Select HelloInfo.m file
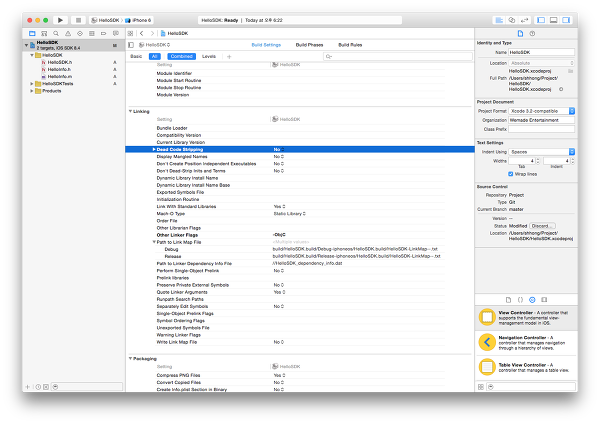This screenshot has width=600, height=424. click(x=59, y=77)
